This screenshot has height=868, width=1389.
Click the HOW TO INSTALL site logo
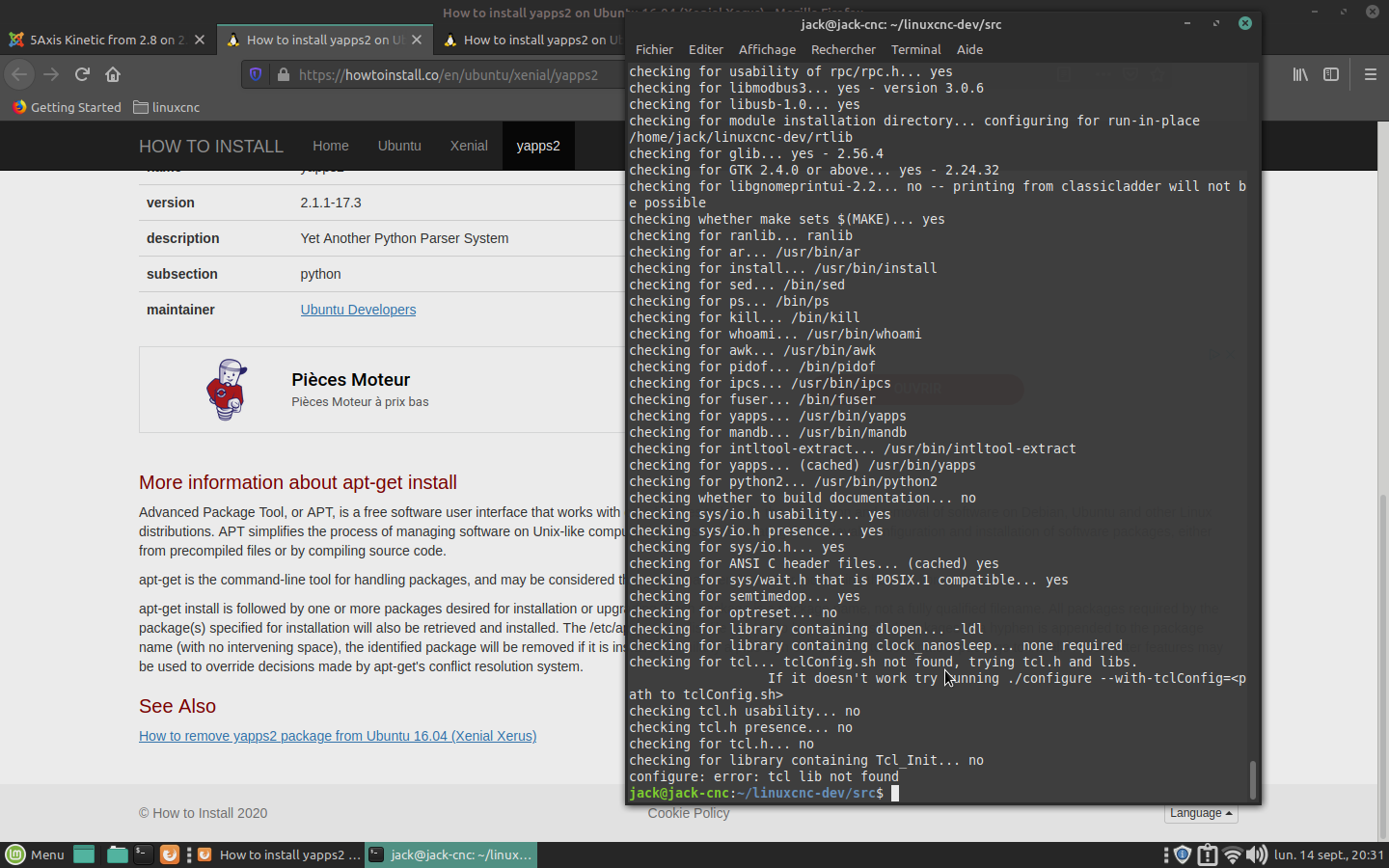[x=211, y=147]
